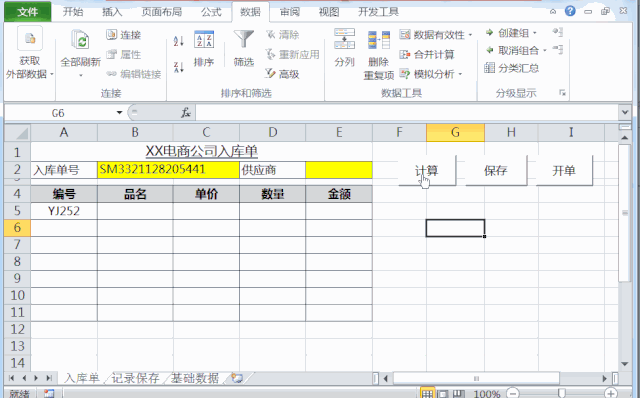
Task: Select cell containing SM3321128205441
Action: click(168, 170)
